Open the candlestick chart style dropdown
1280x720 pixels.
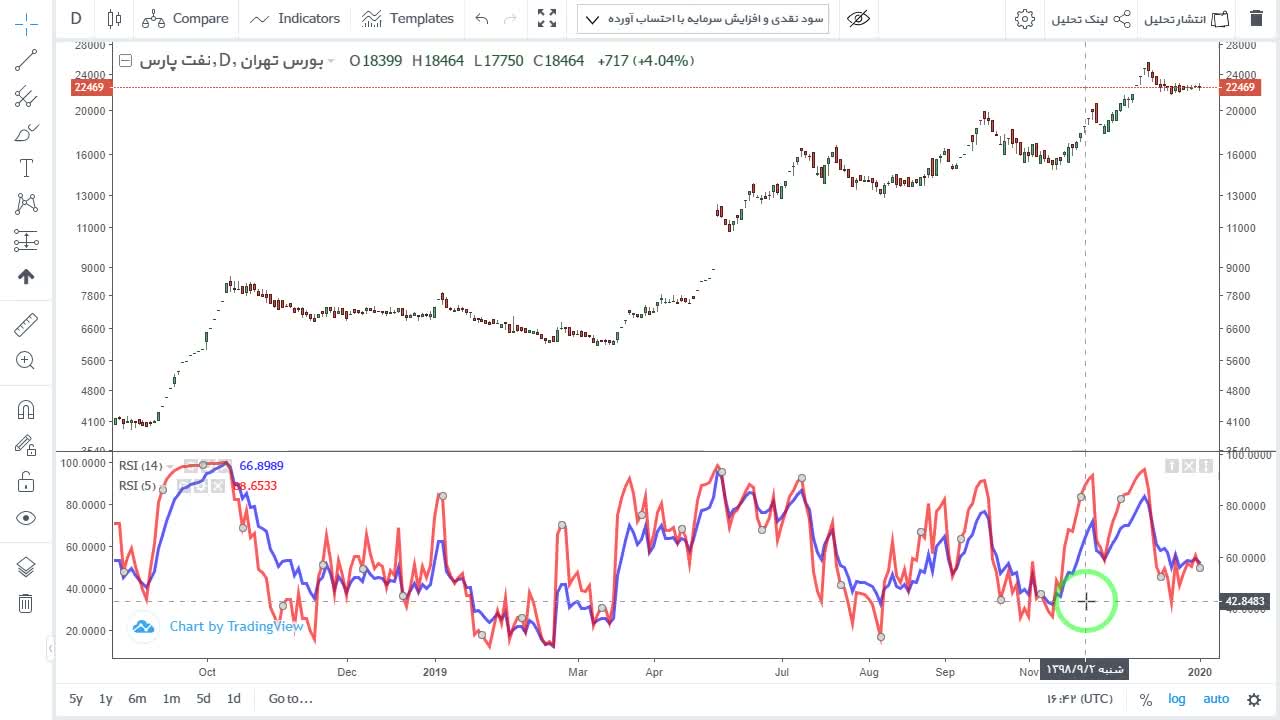[x=114, y=18]
